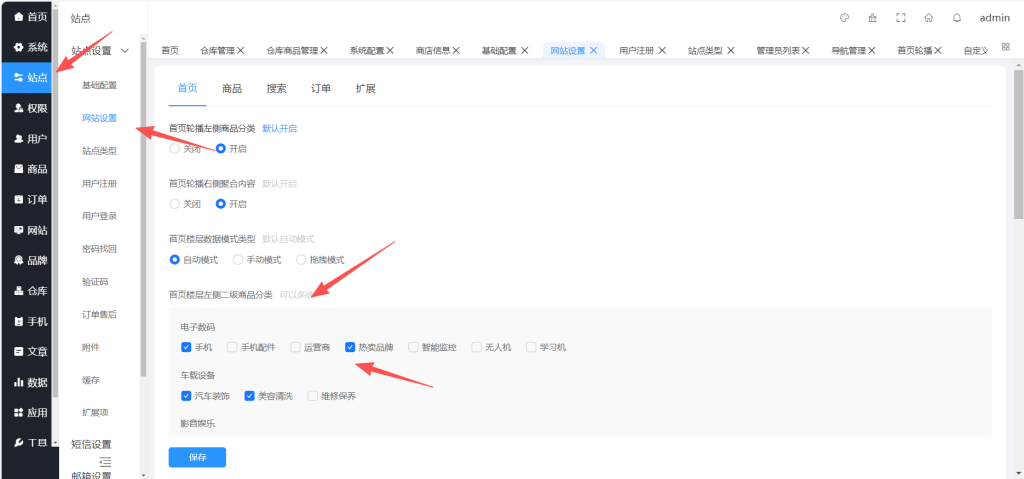Open 用户登录 in the submenu
The image size is (1024, 479).
[x=99, y=216]
